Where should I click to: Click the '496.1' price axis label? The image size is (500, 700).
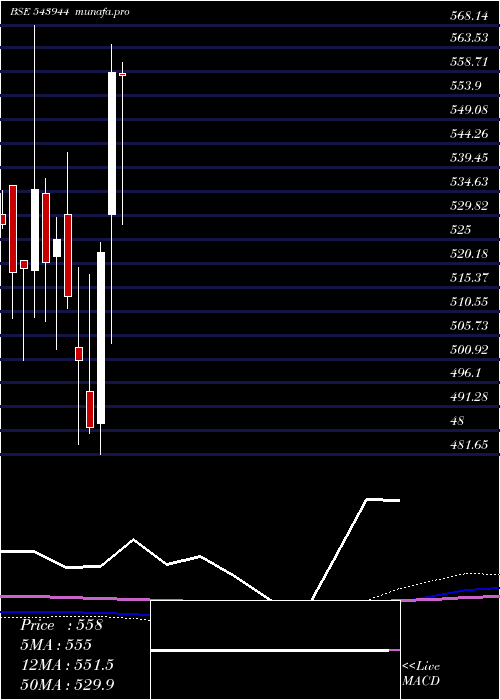(x=466, y=373)
